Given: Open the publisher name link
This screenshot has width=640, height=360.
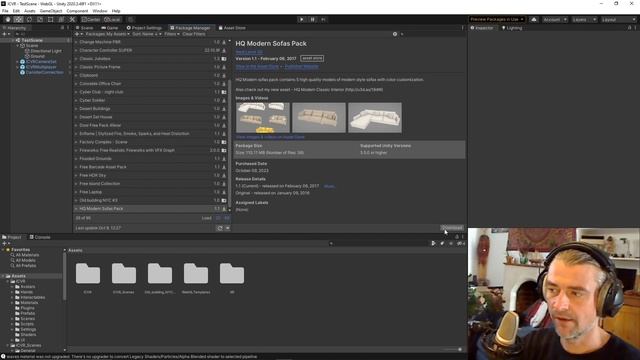Looking at the screenshot, I should click(x=249, y=52).
